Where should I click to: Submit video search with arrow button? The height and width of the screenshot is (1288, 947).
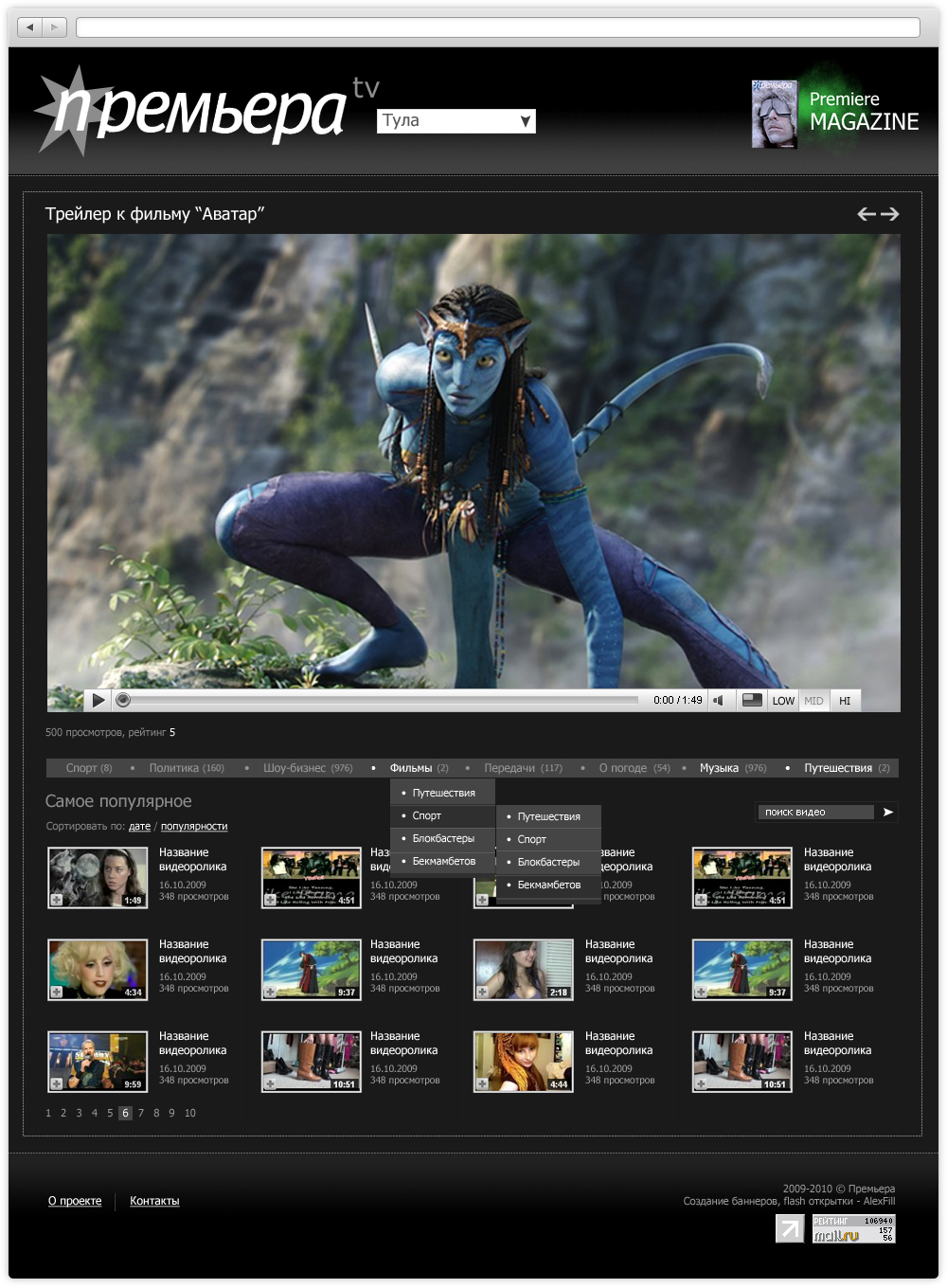click(887, 812)
